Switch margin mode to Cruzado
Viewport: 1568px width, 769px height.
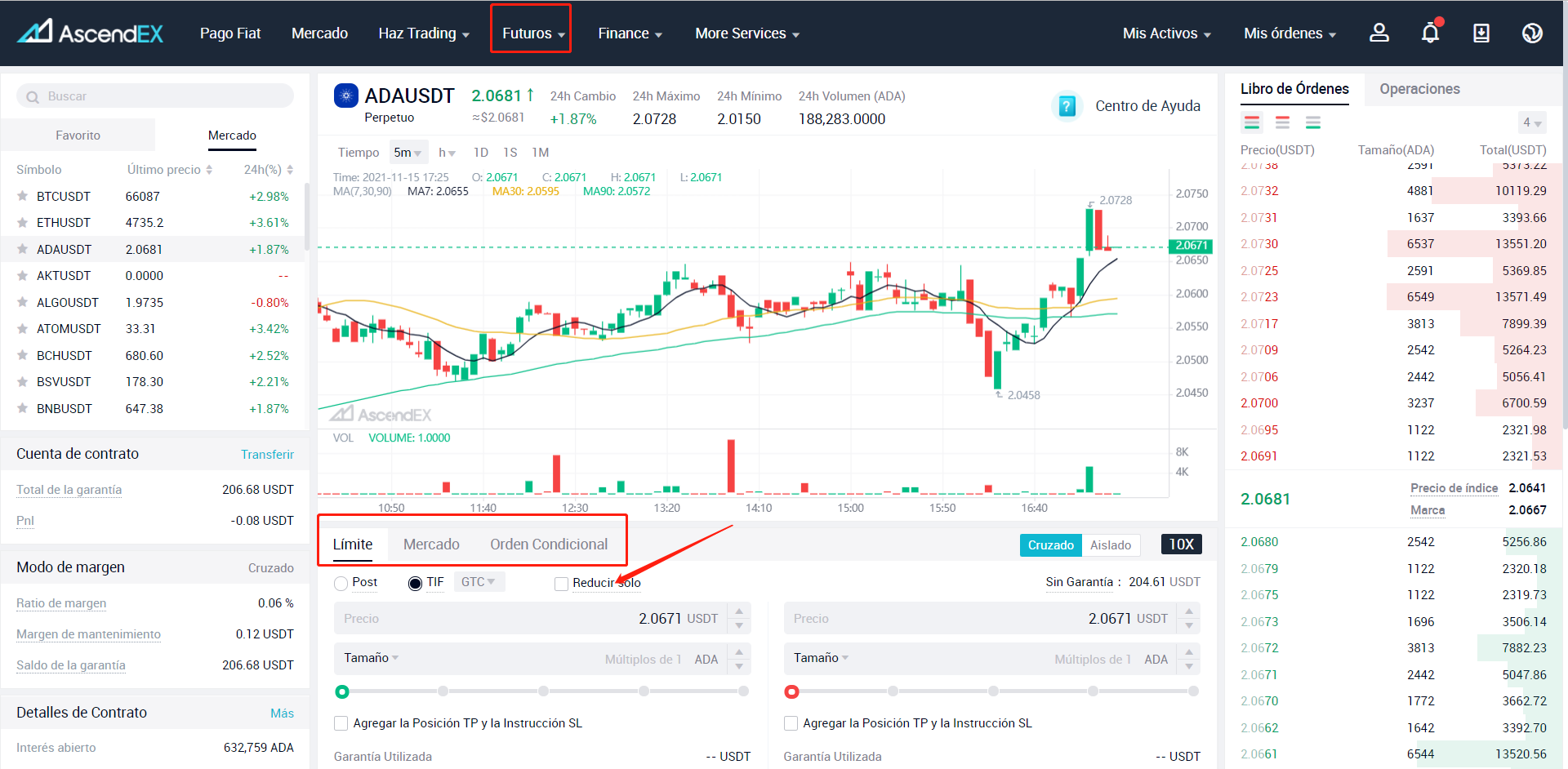[x=1050, y=545]
